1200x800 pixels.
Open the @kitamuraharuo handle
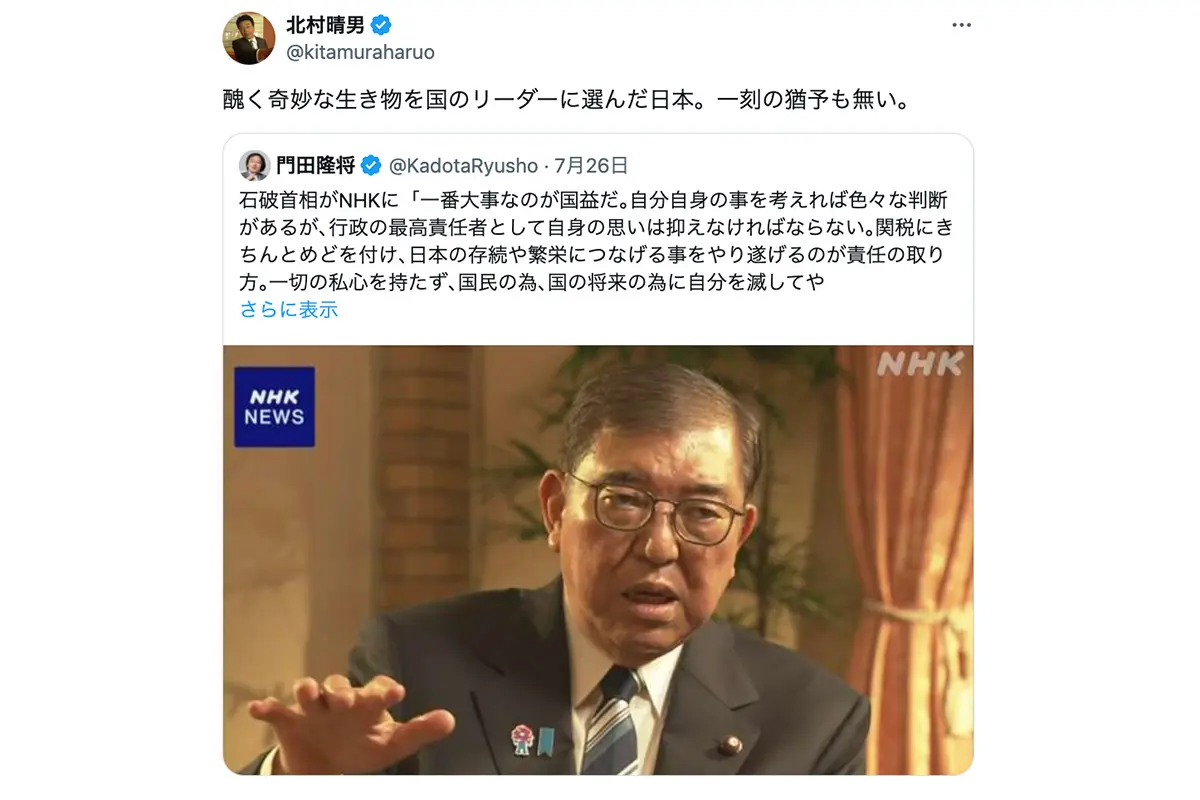point(360,52)
